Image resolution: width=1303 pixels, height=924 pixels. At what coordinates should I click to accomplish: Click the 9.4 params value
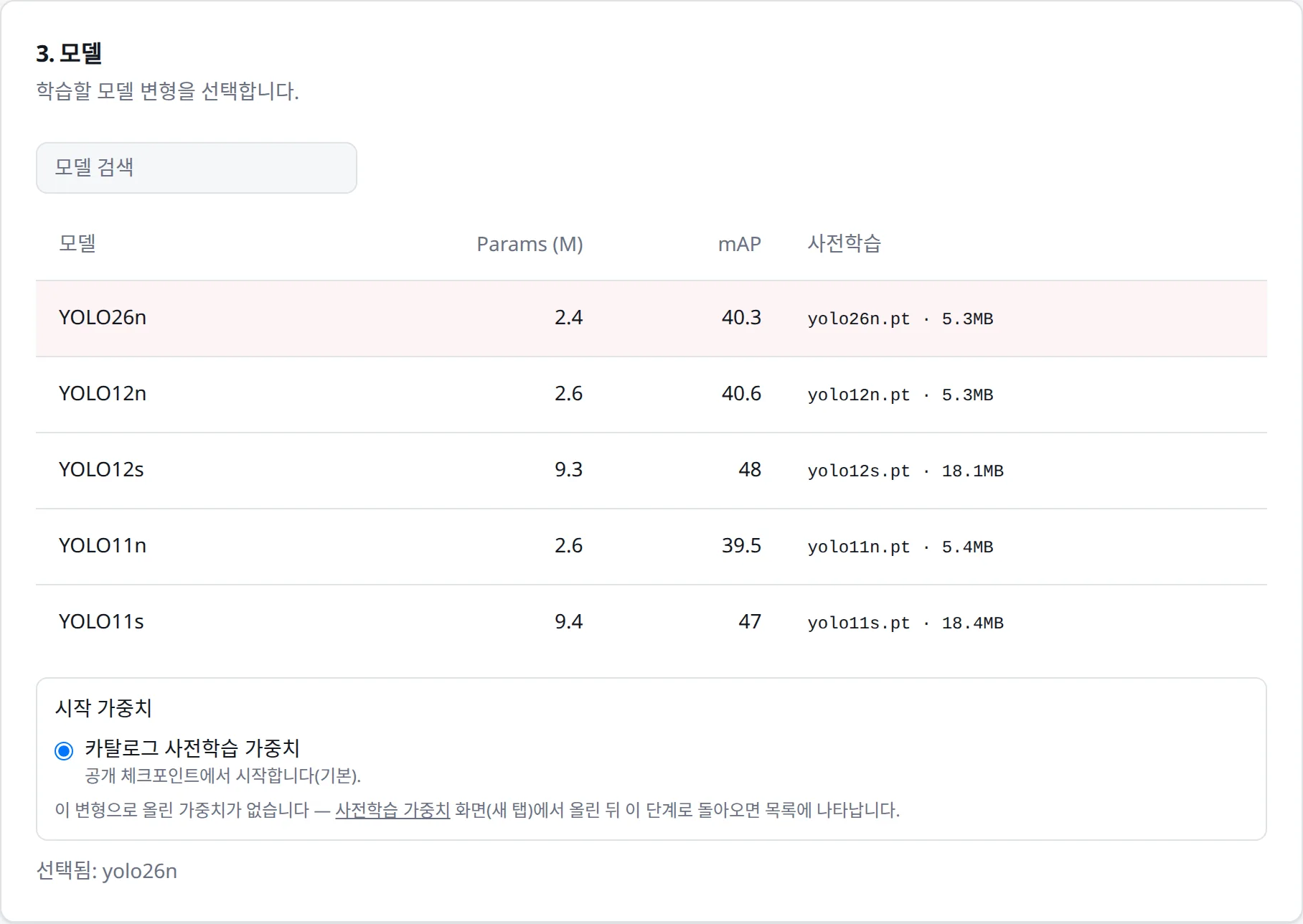(568, 622)
